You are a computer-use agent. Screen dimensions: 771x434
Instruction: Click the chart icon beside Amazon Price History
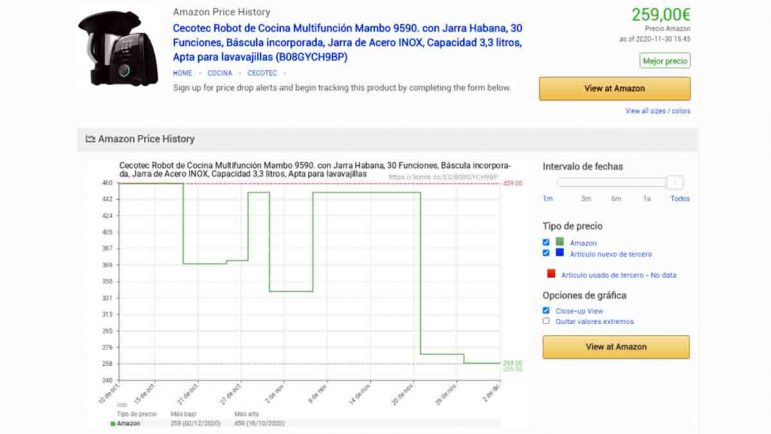point(90,139)
